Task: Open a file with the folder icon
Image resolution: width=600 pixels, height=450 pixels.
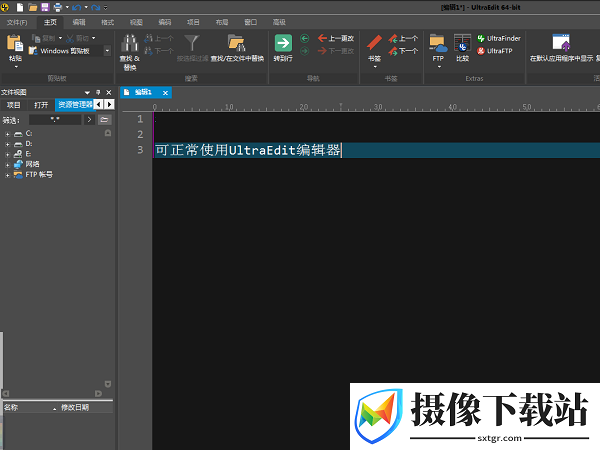Action: pos(33,7)
